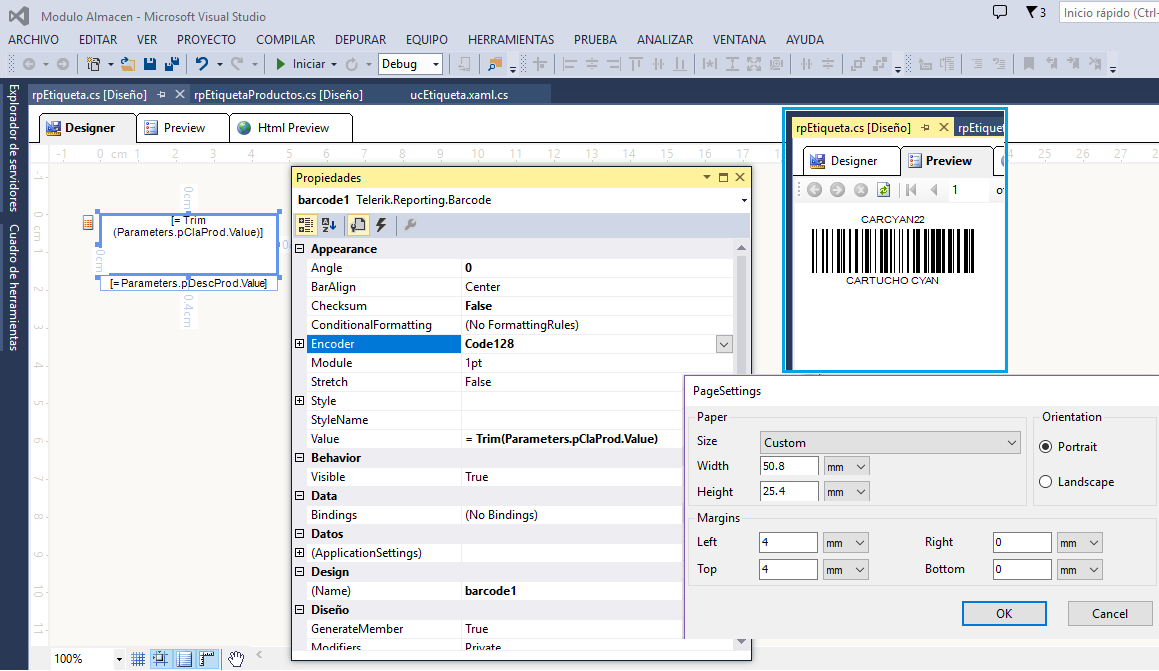The height and width of the screenshot is (671, 1159).
Task: Switch to the Html Preview tab
Action: pos(292,128)
